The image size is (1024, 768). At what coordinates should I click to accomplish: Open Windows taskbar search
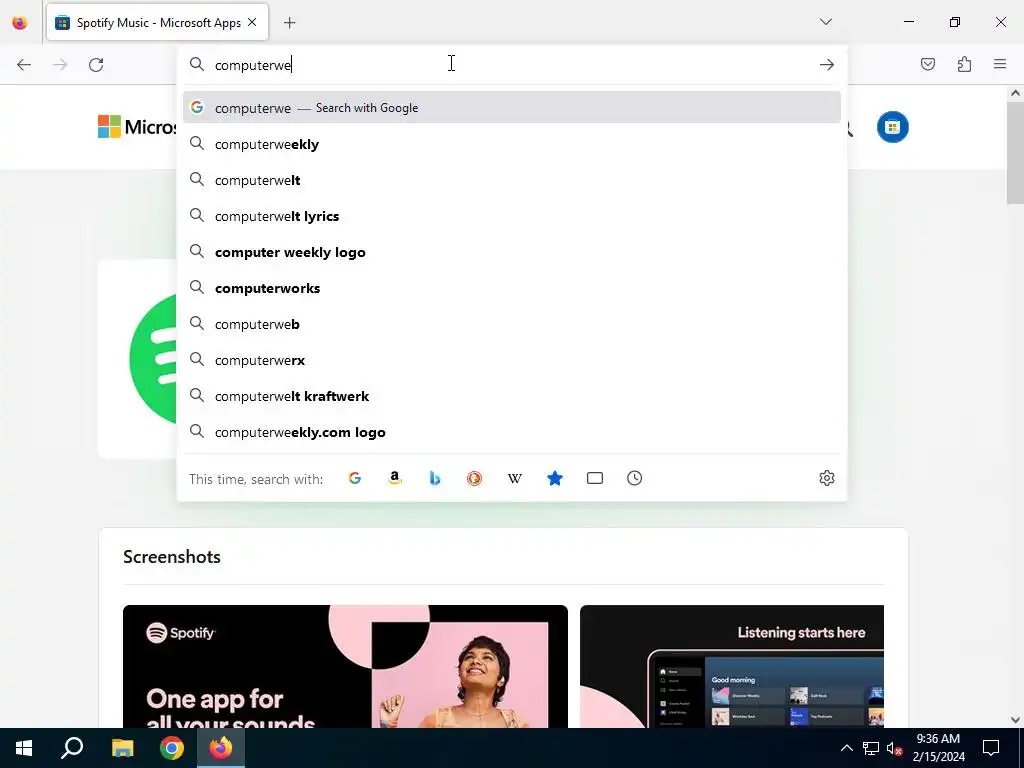tap(72, 748)
